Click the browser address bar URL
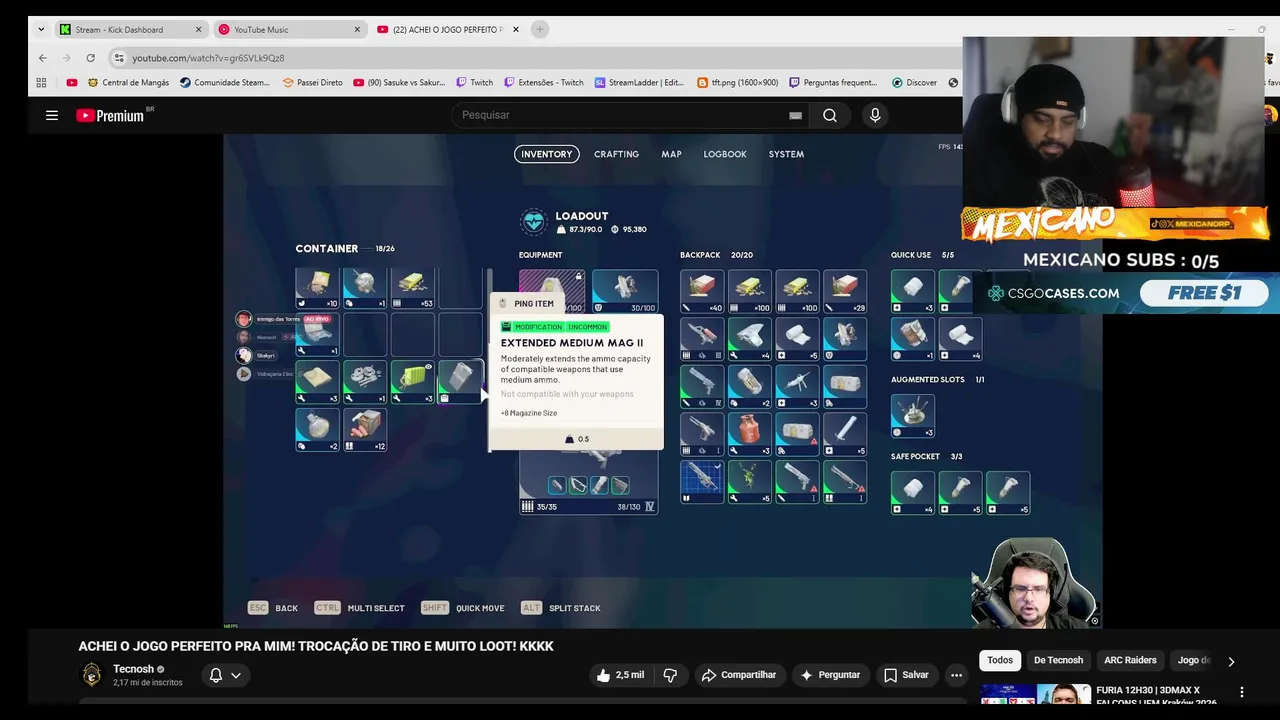This screenshot has height=720, width=1280. click(208, 58)
